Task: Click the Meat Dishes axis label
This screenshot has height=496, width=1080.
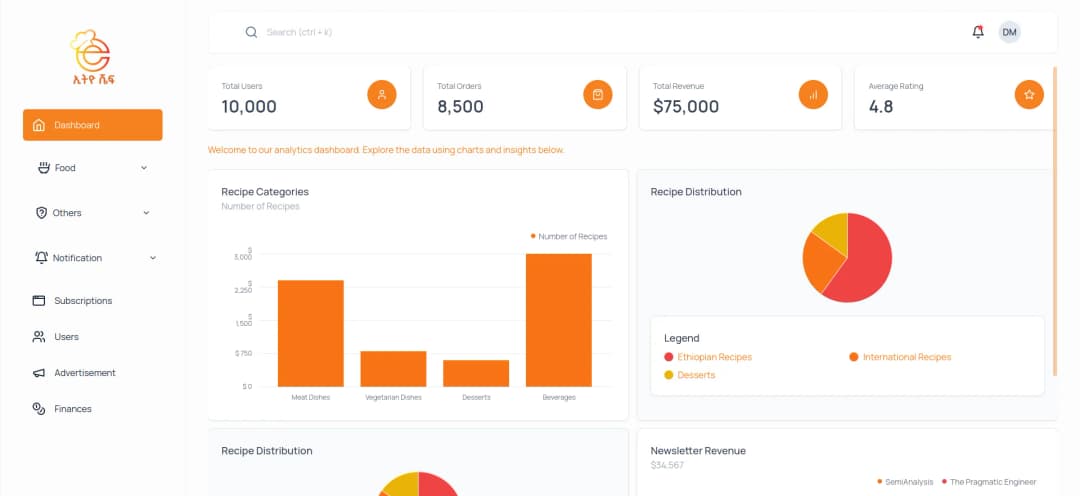Action: (311, 397)
